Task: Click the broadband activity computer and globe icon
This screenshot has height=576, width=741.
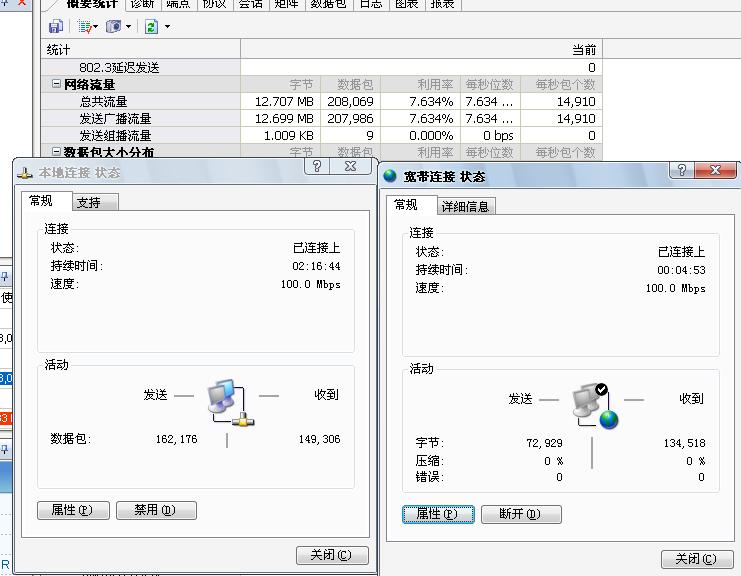Action: point(595,406)
